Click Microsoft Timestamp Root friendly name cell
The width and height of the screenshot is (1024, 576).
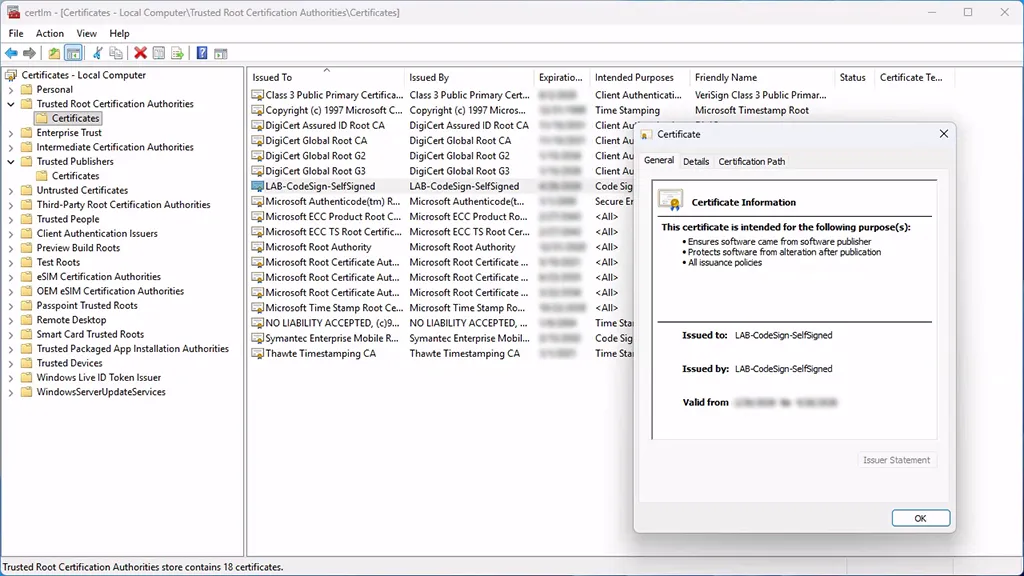[x=752, y=110]
